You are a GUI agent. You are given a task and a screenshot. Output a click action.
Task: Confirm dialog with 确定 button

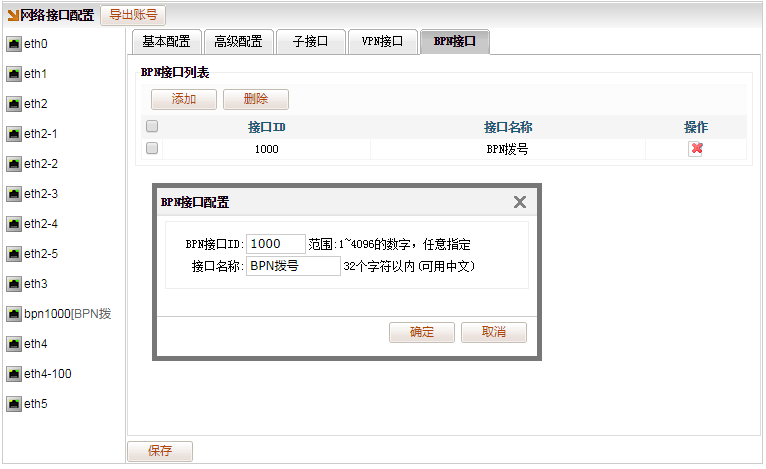[x=422, y=332]
